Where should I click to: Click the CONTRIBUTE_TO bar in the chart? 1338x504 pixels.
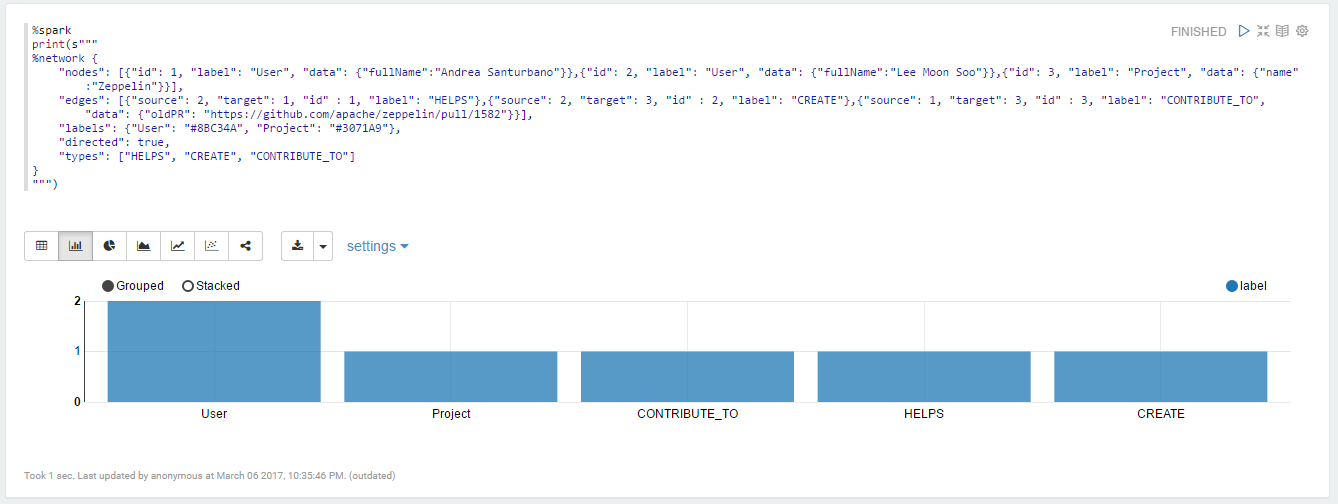point(687,377)
